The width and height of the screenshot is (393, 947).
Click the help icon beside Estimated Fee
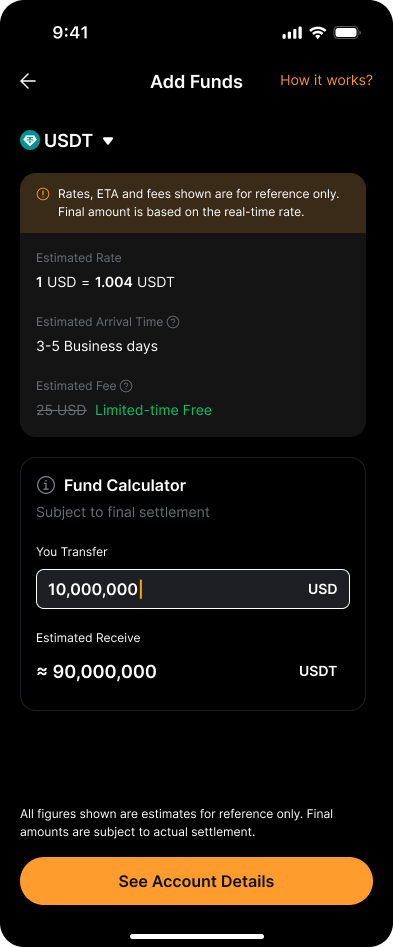click(126, 386)
